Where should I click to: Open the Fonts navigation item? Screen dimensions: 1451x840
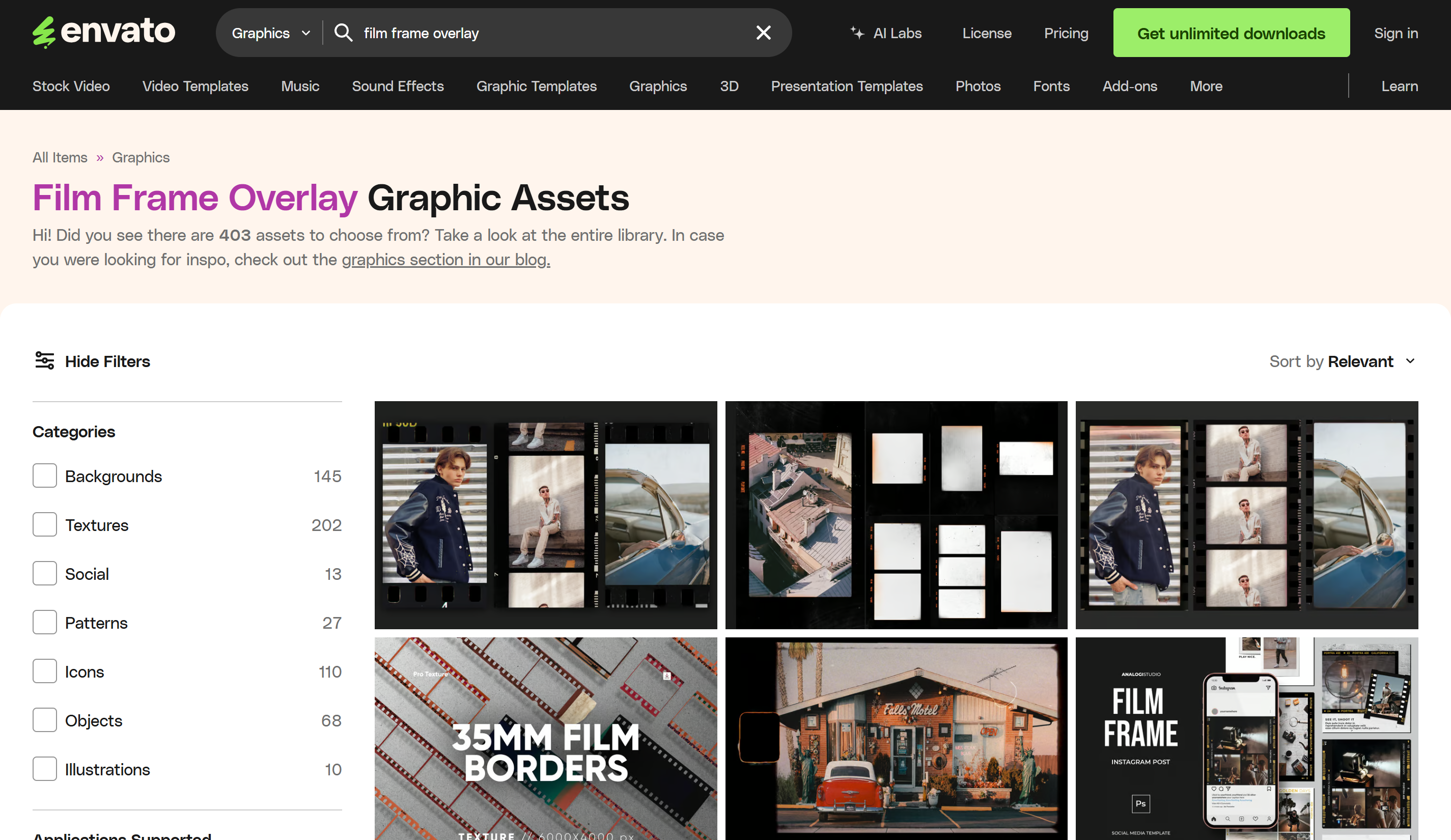(x=1051, y=87)
